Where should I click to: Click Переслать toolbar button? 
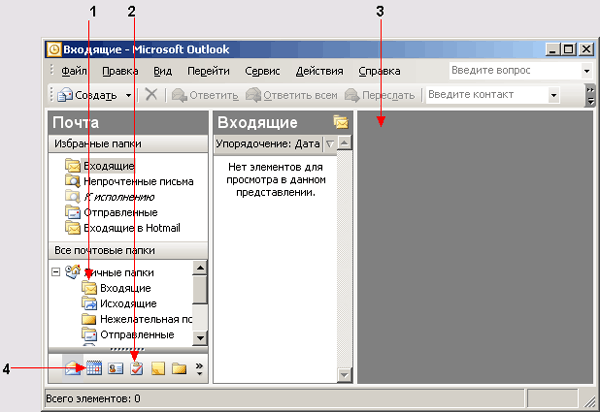coord(380,95)
